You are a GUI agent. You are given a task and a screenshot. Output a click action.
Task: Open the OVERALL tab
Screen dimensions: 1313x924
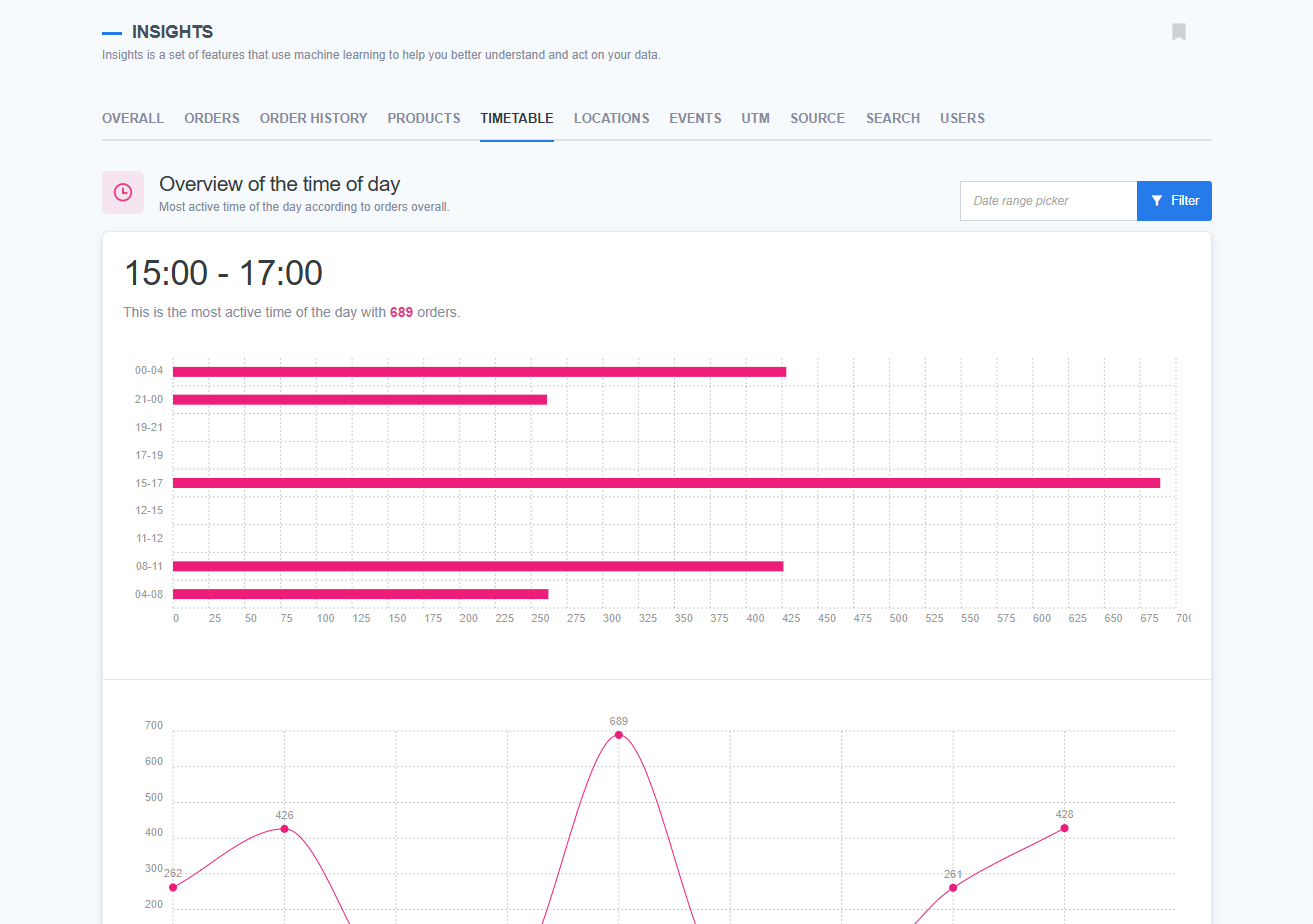click(x=133, y=118)
